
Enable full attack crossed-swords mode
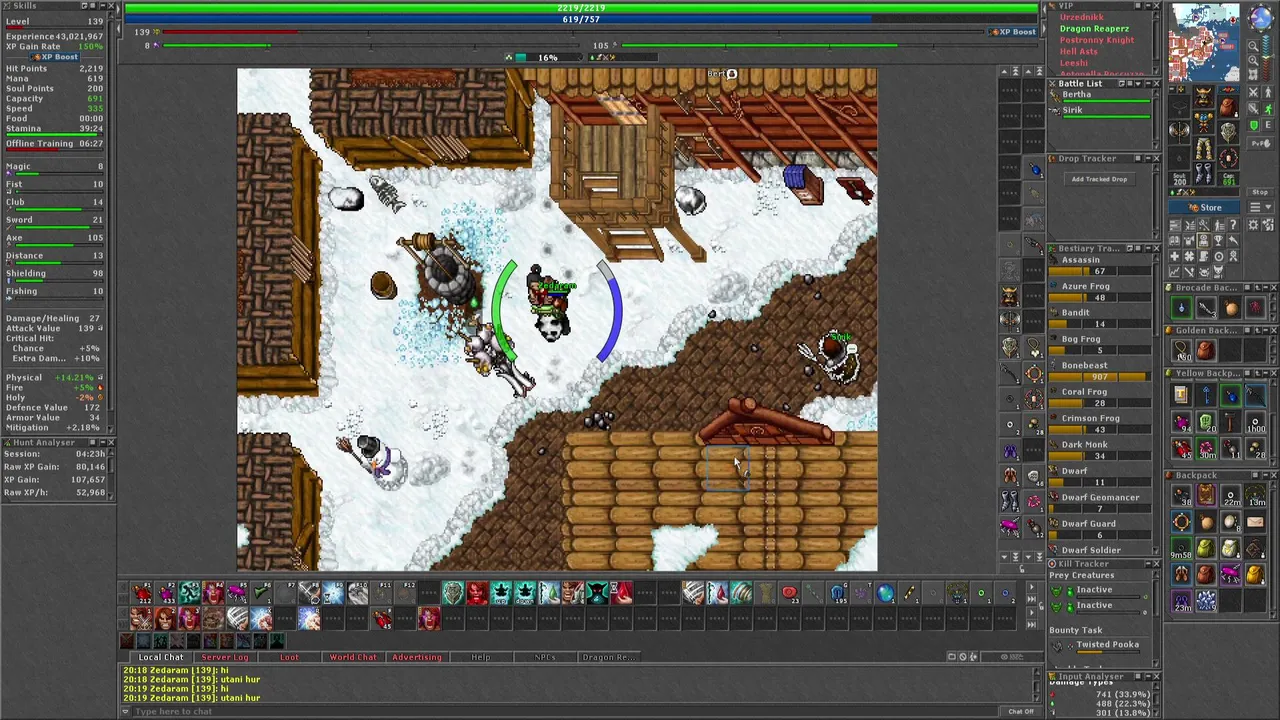(1253, 93)
